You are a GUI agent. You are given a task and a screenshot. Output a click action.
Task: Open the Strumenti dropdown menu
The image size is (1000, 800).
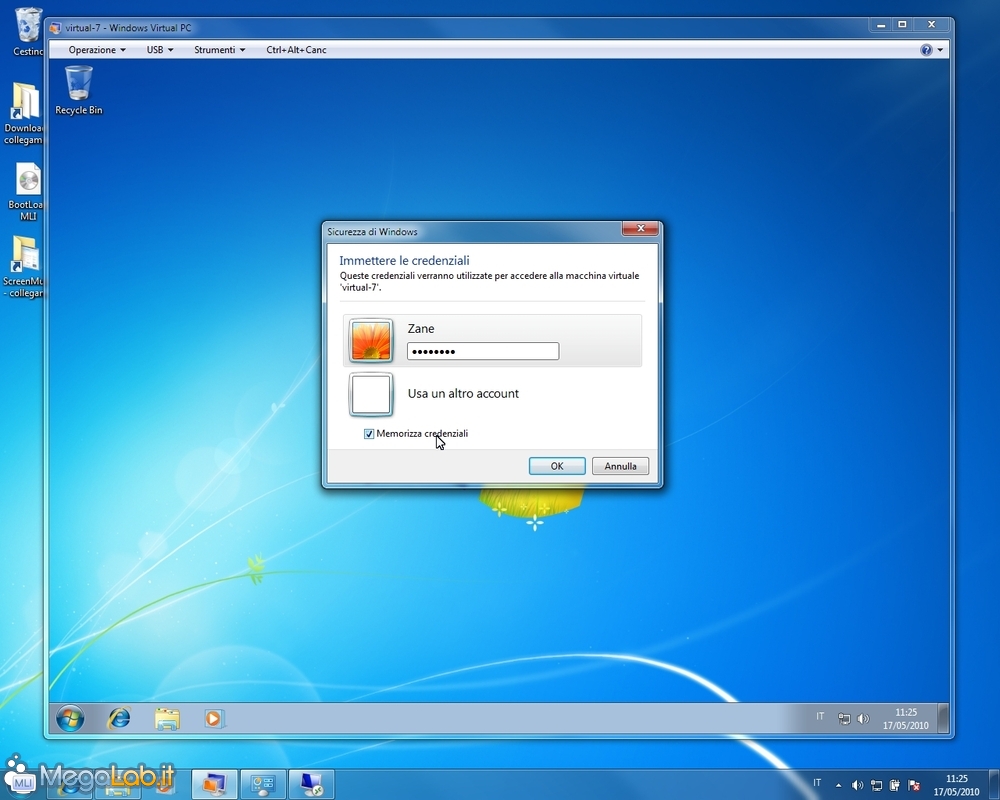pos(219,50)
